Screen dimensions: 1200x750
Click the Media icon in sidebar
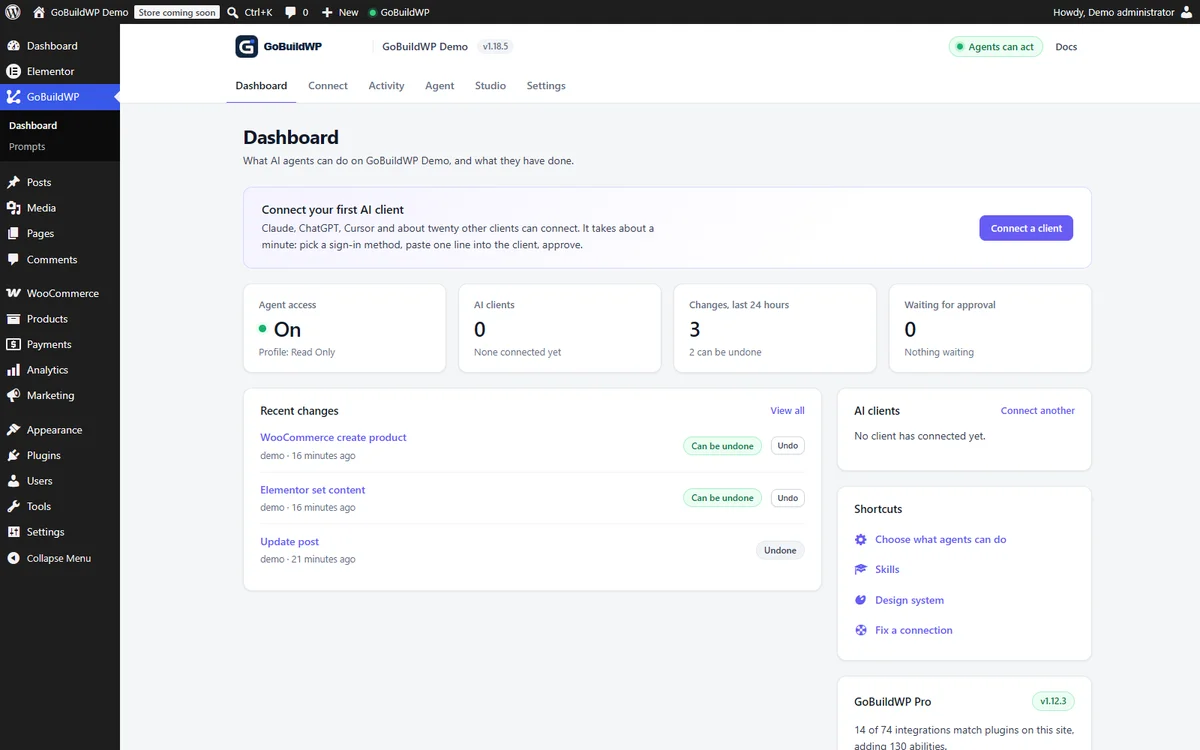point(13,208)
